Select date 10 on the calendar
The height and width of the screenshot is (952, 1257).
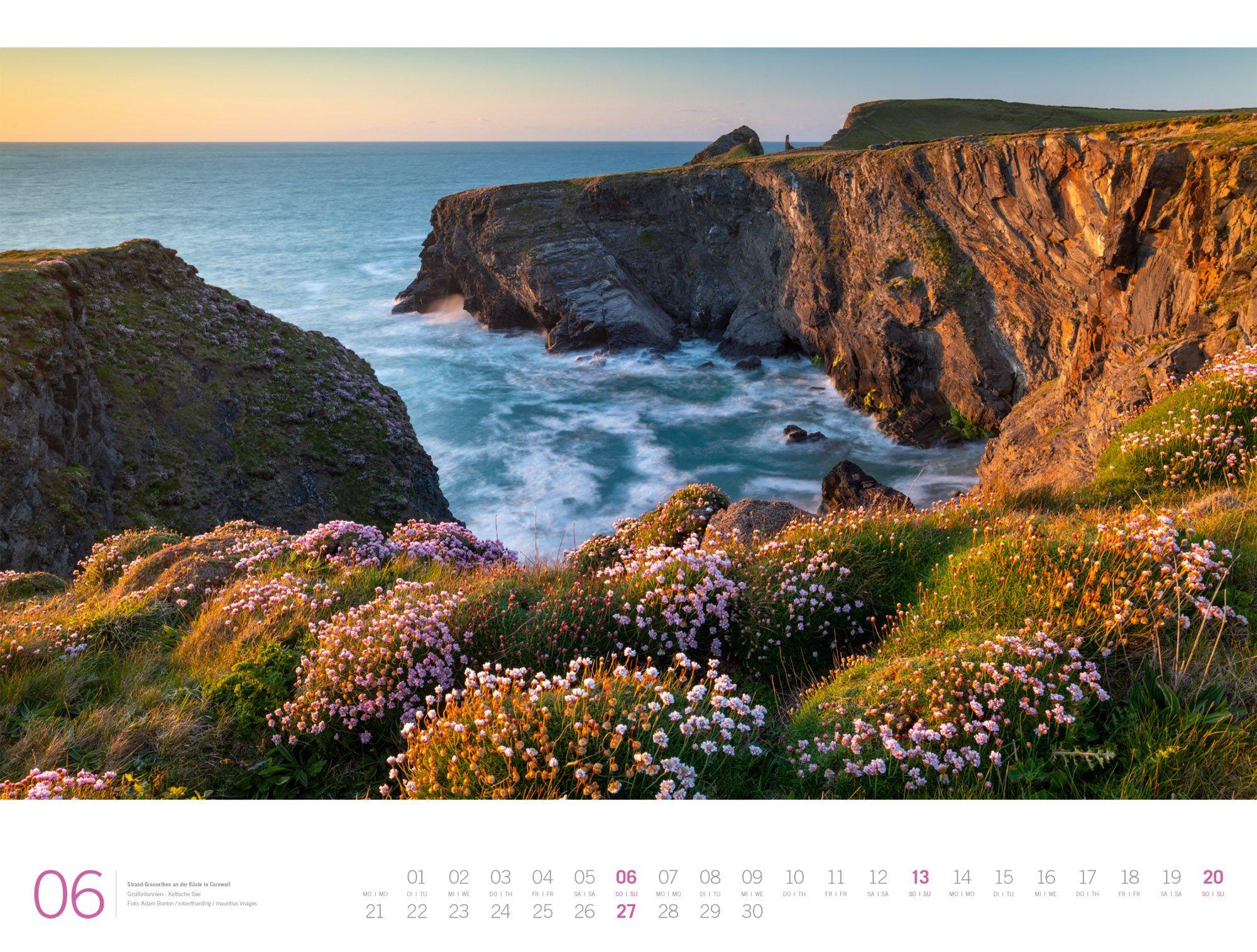[x=793, y=878]
